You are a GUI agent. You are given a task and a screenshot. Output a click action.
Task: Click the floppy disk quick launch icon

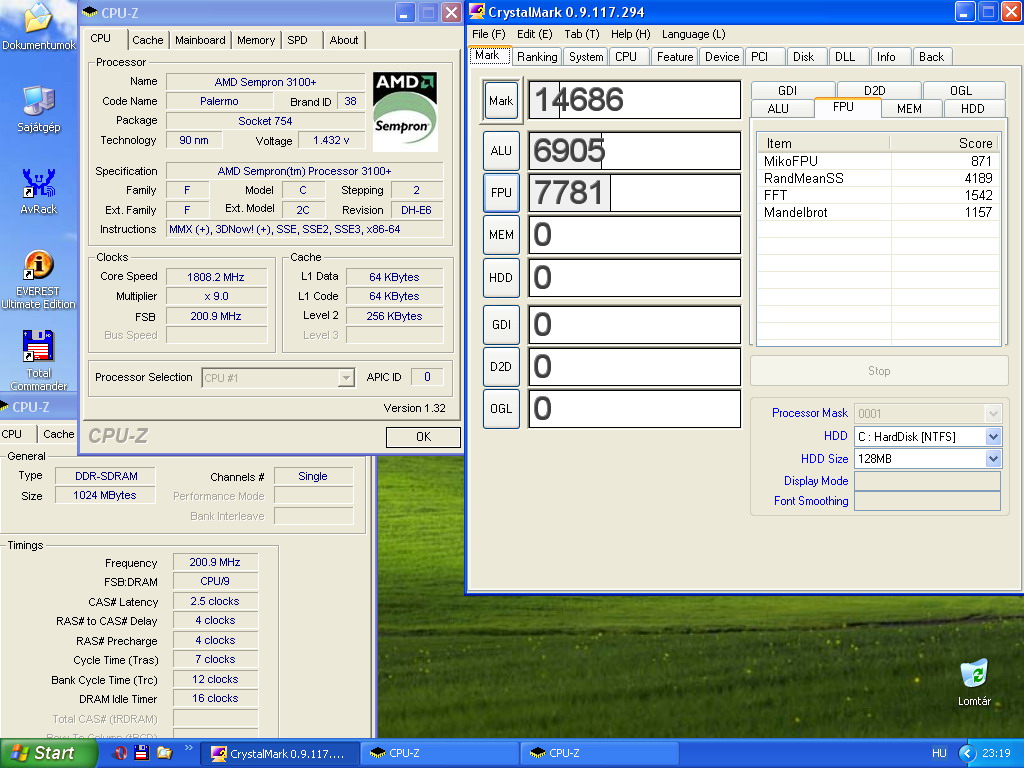click(142, 753)
